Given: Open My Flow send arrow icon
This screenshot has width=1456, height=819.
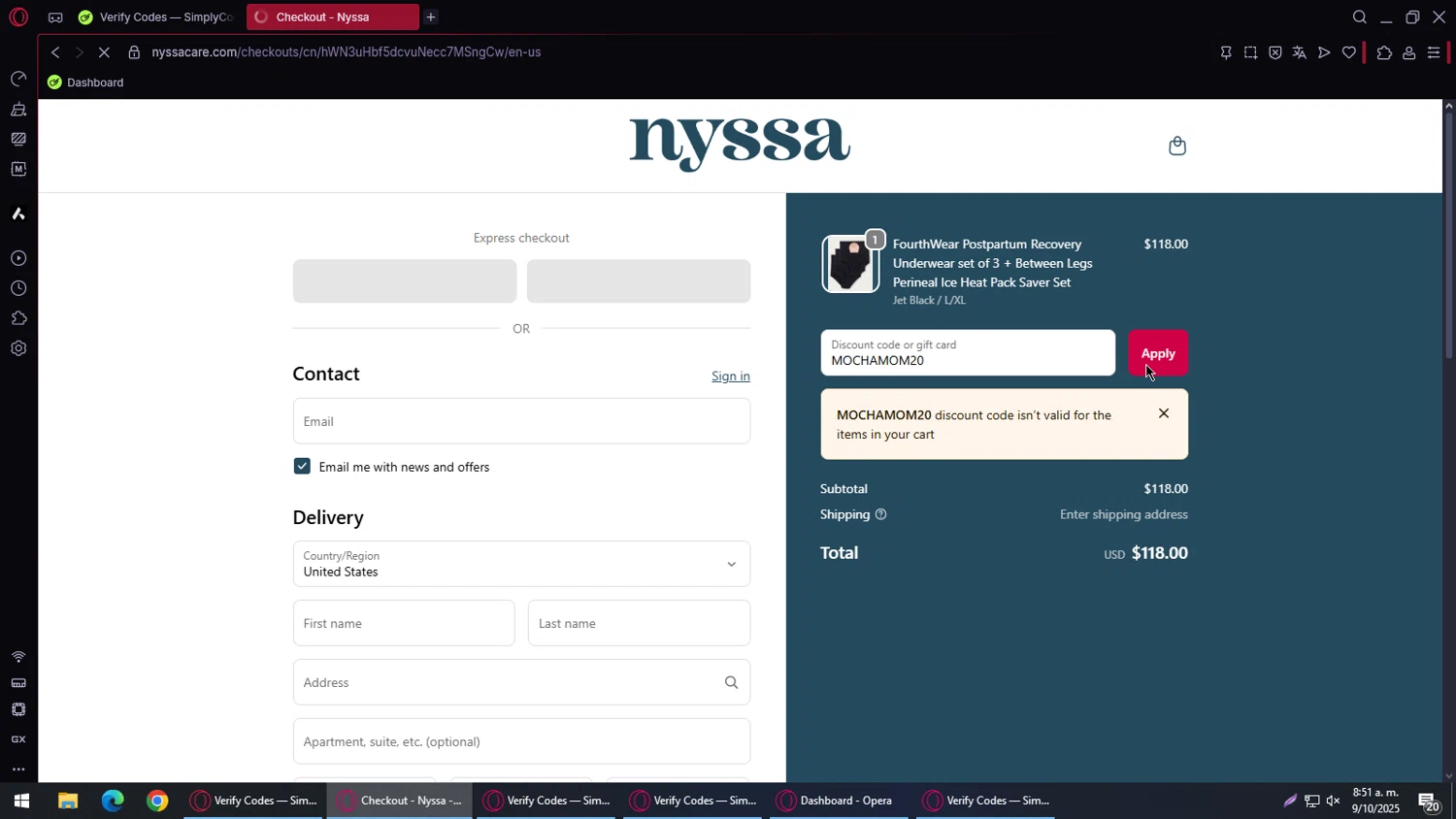Looking at the screenshot, I should click(1324, 52).
